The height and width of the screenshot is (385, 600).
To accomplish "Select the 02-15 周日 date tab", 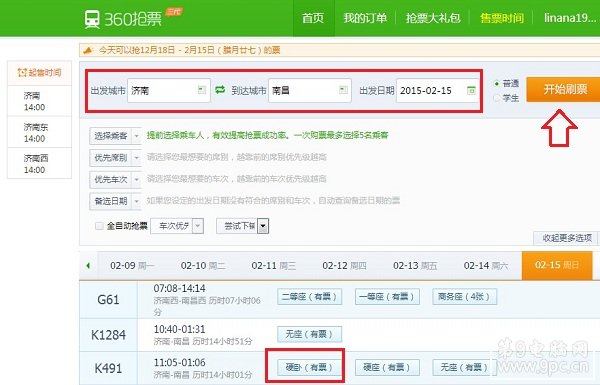I will click(x=557, y=265).
